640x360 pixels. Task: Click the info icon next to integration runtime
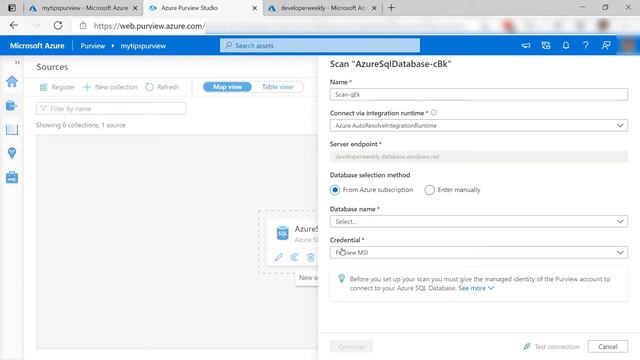coord(433,113)
